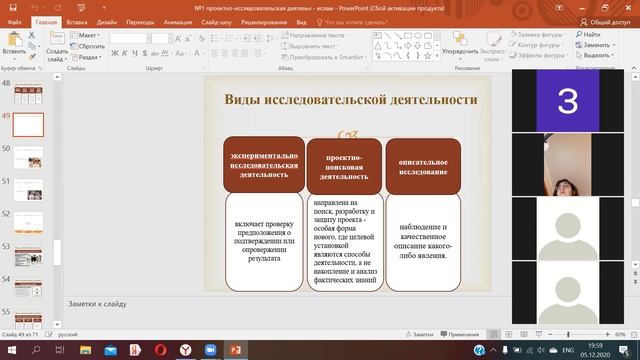Screen dimensions: 640x360
Task: Click the Создать слайд new slide icon
Action: (x=57, y=39)
